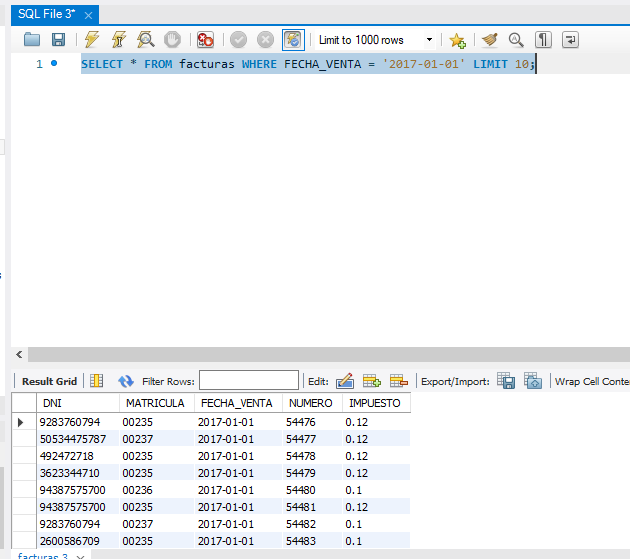Viewport: 630px width, 559px height.
Task: Rollback transaction X icon
Action: 266,40
